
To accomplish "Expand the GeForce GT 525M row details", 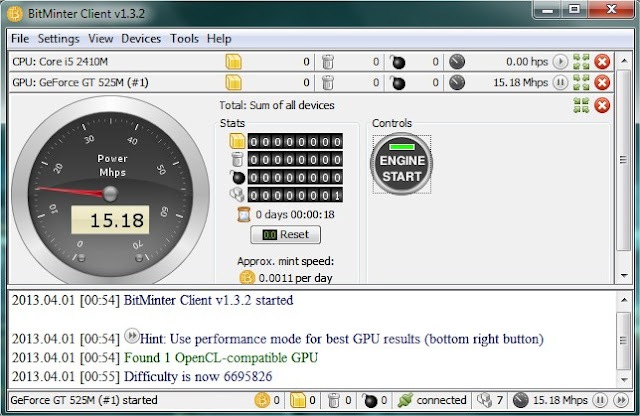I will click(581, 83).
